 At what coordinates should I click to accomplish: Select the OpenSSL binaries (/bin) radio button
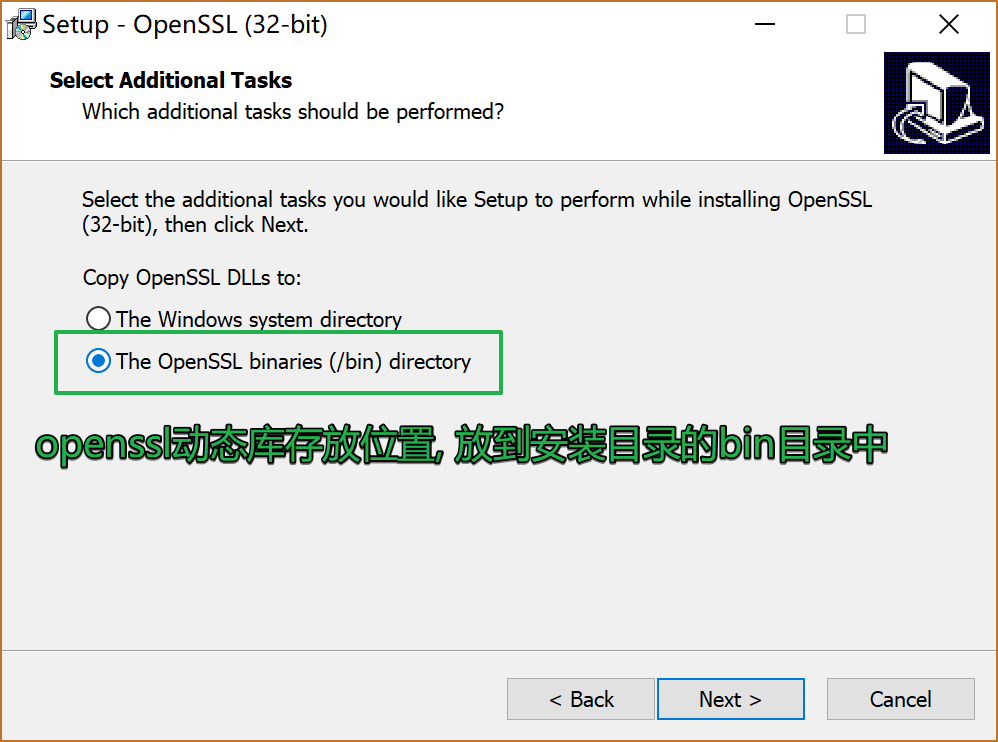pos(98,361)
